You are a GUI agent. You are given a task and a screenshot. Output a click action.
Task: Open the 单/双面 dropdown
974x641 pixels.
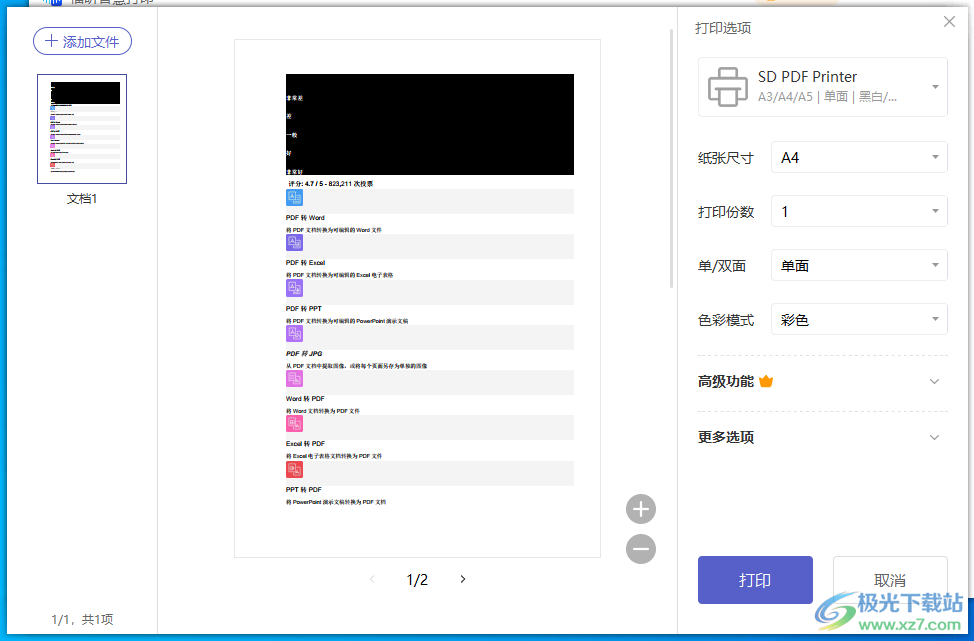pos(859,265)
